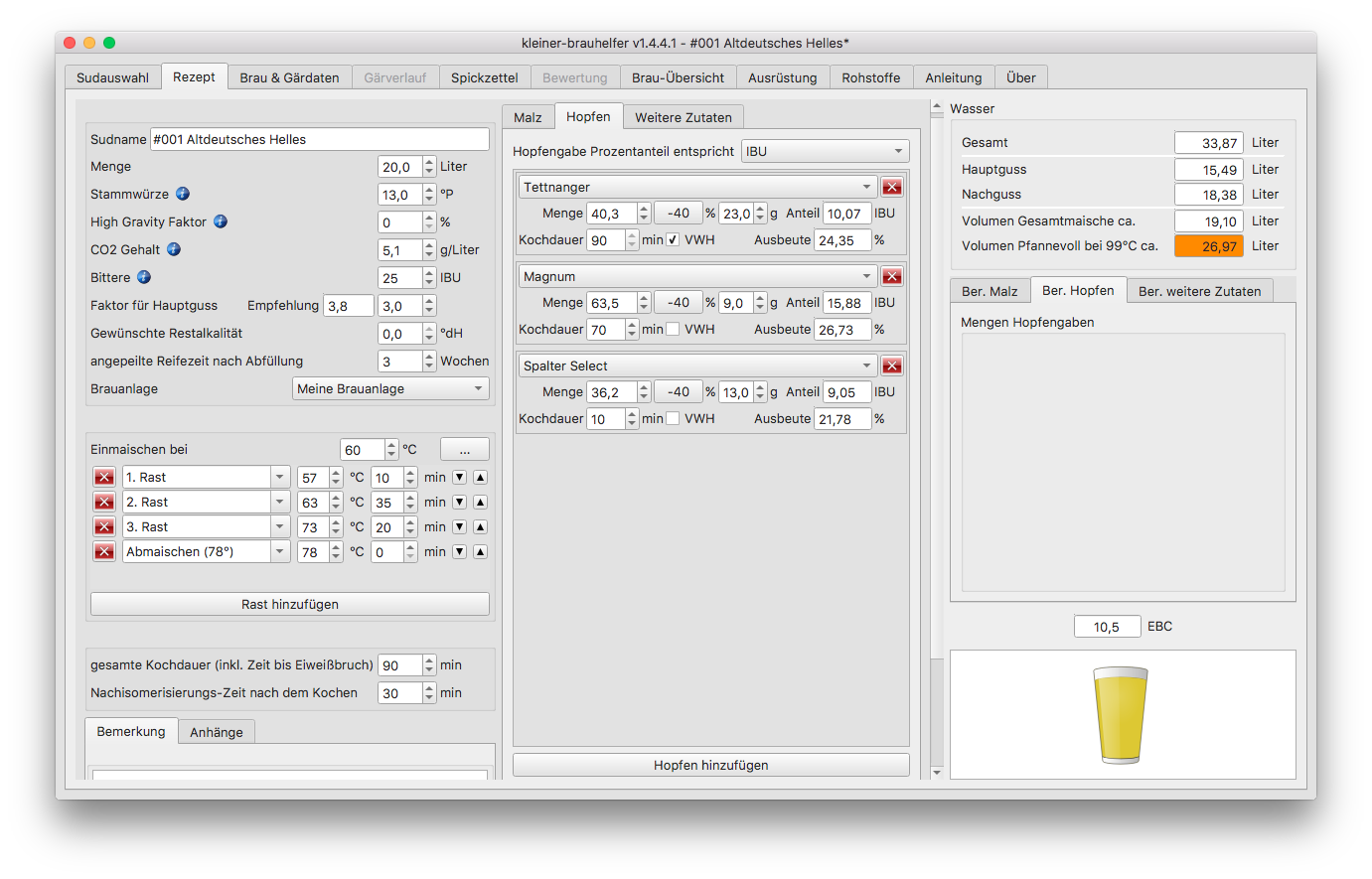Click the Sudname text field
The image size is (1372, 879).
pyautogui.click(x=319, y=139)
